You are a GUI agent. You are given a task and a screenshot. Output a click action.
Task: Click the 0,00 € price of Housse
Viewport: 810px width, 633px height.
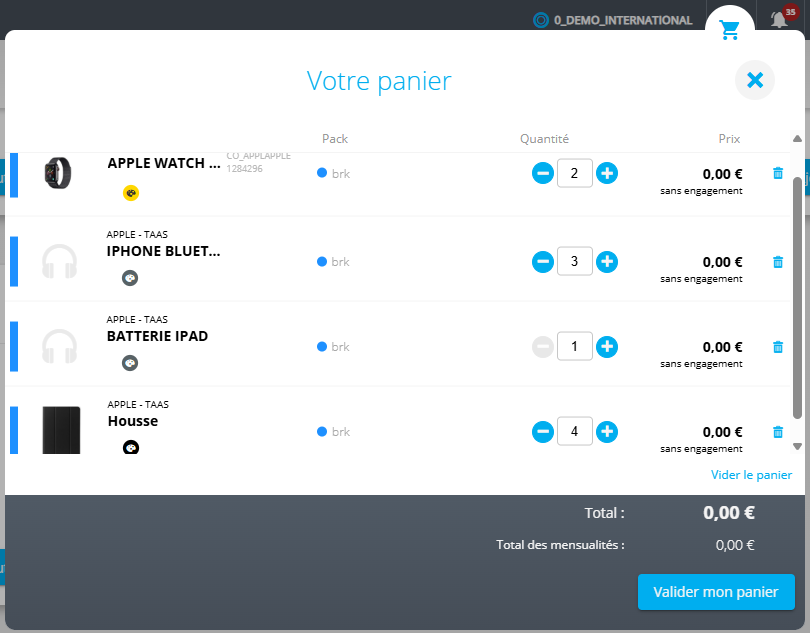[x=722, y=432]
